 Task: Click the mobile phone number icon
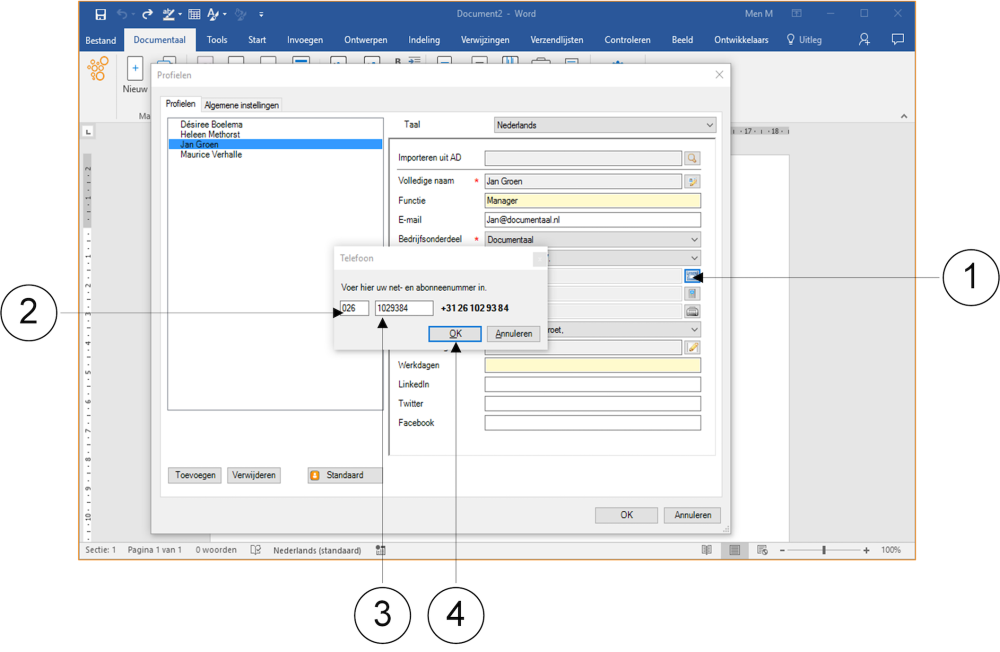(x=692, y=293)
